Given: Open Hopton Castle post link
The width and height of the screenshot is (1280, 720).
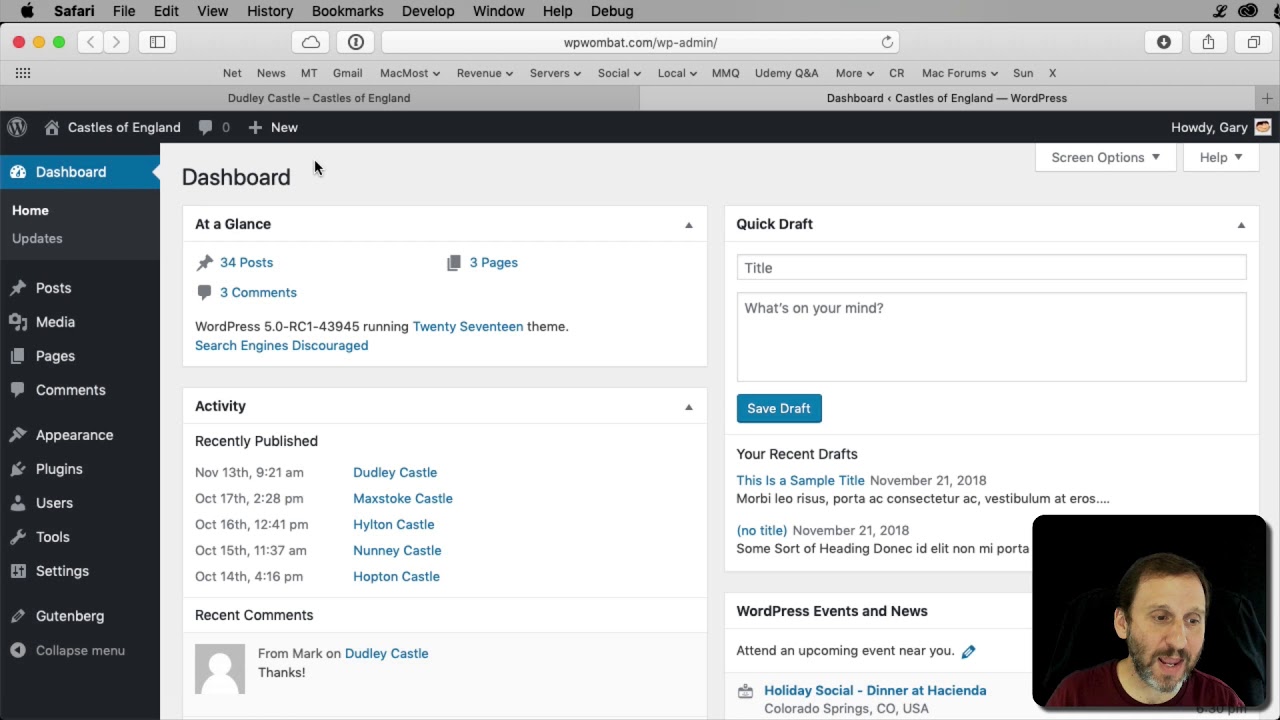Looking at the screenshot, I should [x=396, y=576].
